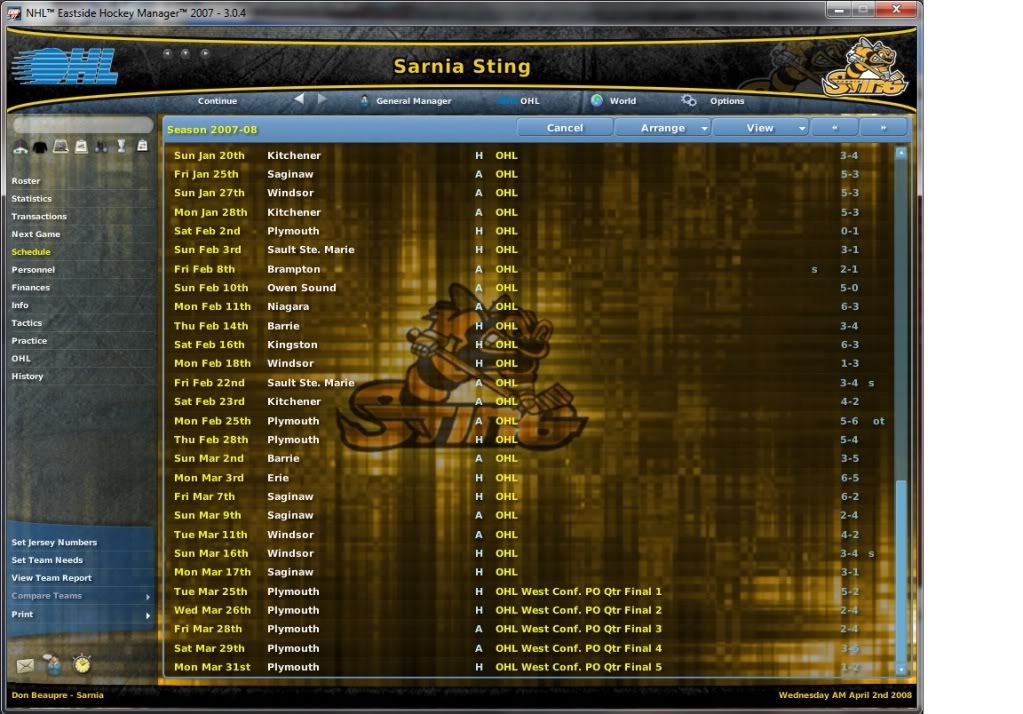
Task: Select the Fri Jan 25th Saginaw game
Action: pos(530,174)
